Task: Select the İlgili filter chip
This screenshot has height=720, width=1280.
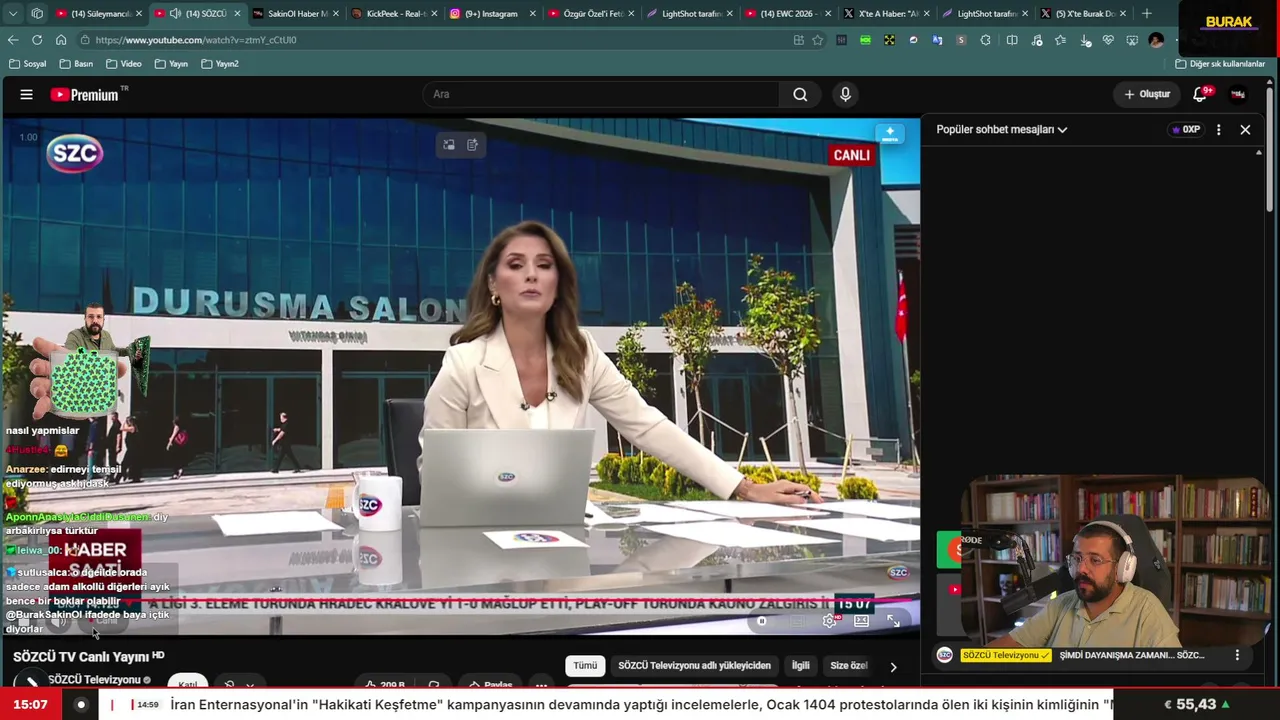Action: tap(801, 666)
